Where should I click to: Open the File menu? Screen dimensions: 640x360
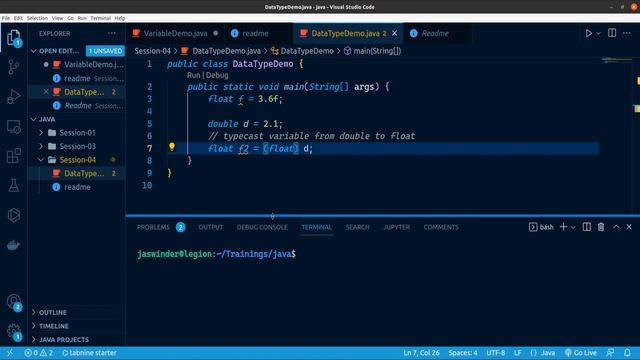(6, 18)
